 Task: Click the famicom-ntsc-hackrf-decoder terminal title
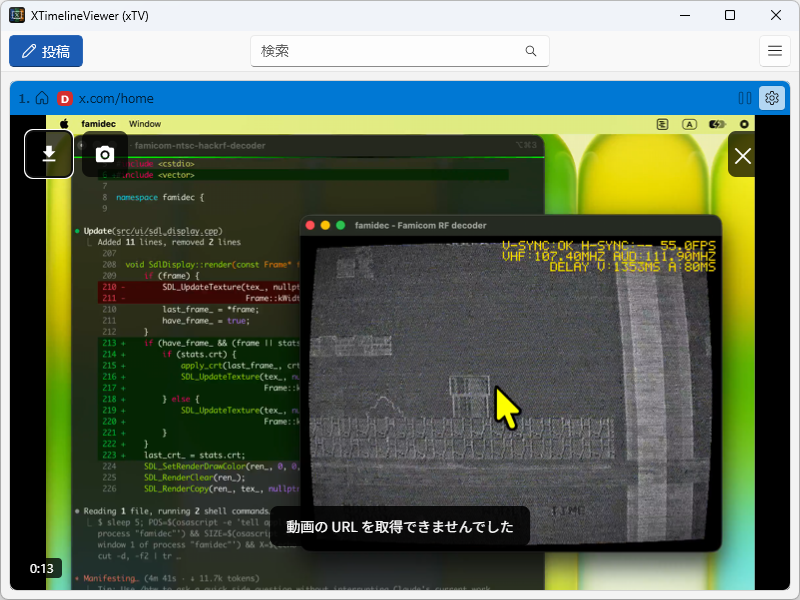click(200, 145)
